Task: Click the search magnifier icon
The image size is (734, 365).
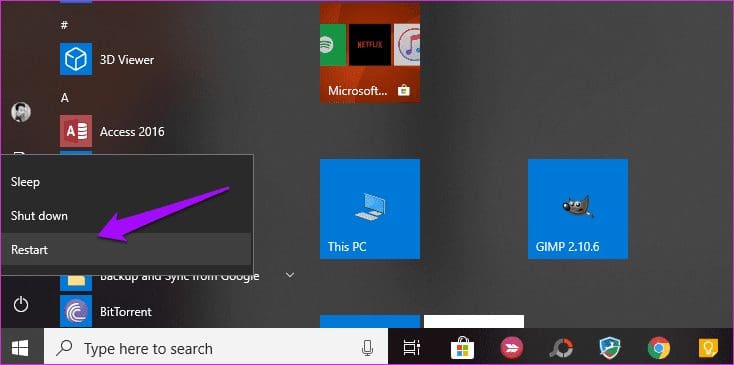Action: (x=64, y=348)
